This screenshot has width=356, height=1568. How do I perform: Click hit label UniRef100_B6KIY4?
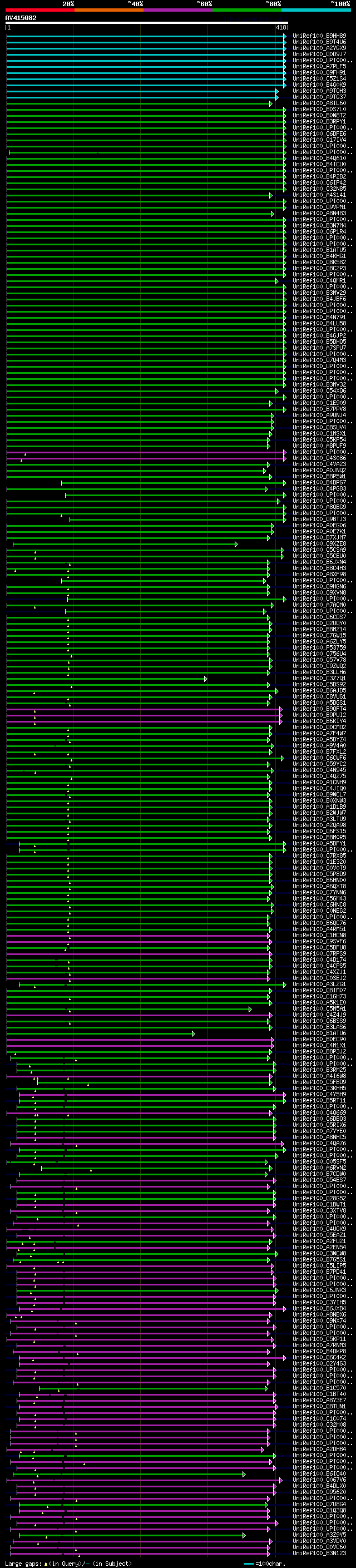pos(319,721)
